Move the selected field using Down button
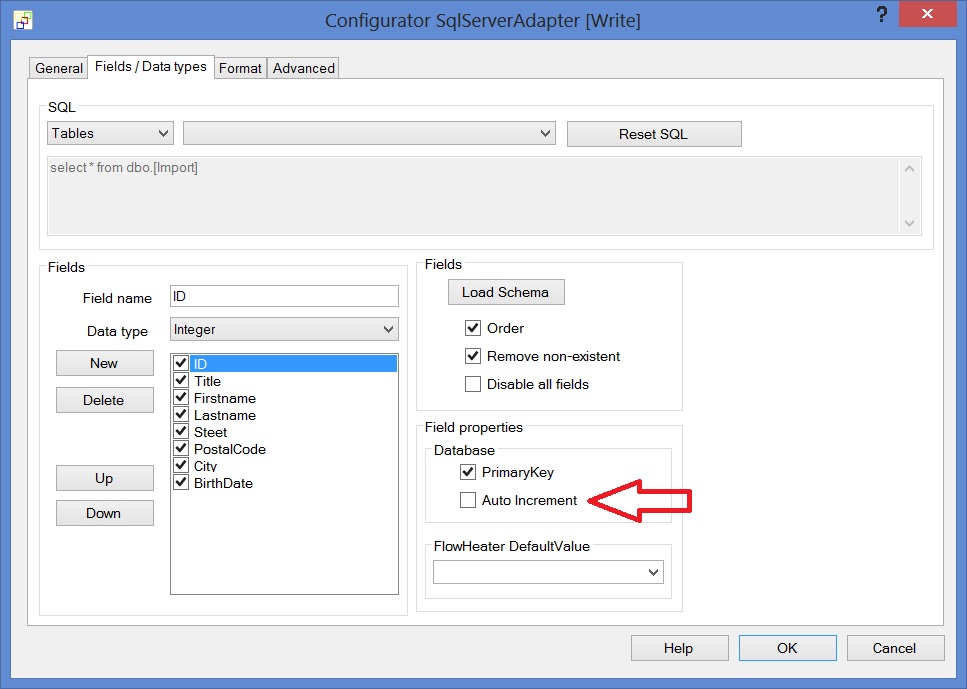The image size is (967, 689). [104, 512]
